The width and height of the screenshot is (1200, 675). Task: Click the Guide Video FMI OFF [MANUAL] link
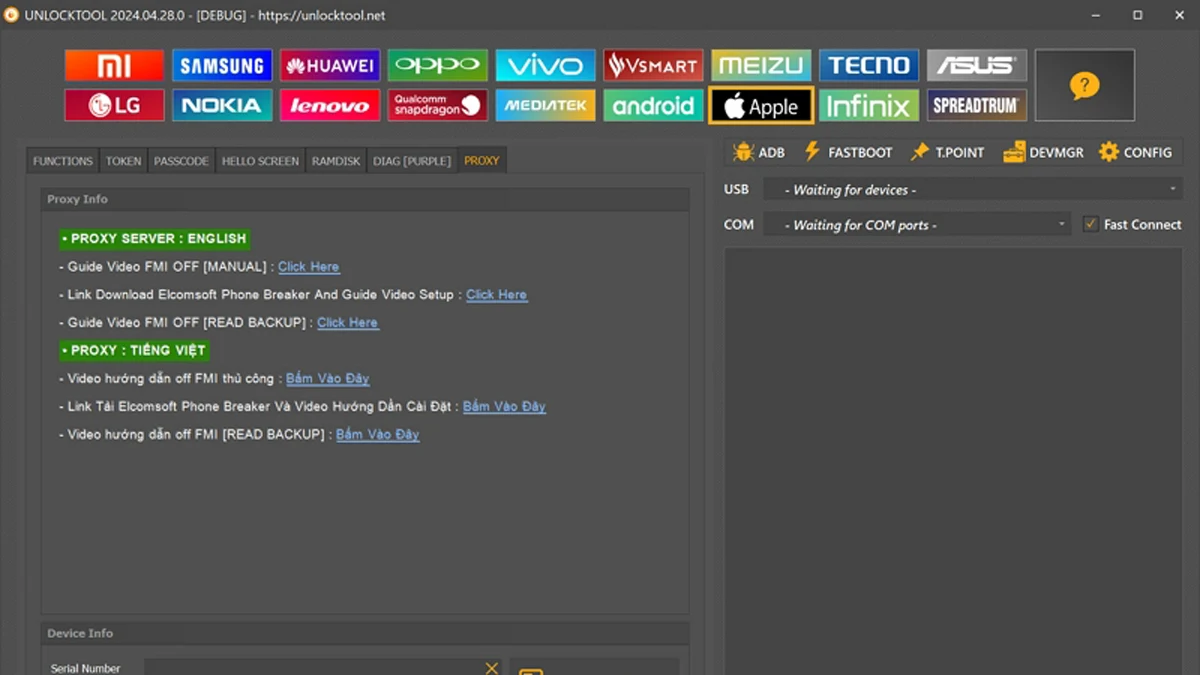point(308,267)
